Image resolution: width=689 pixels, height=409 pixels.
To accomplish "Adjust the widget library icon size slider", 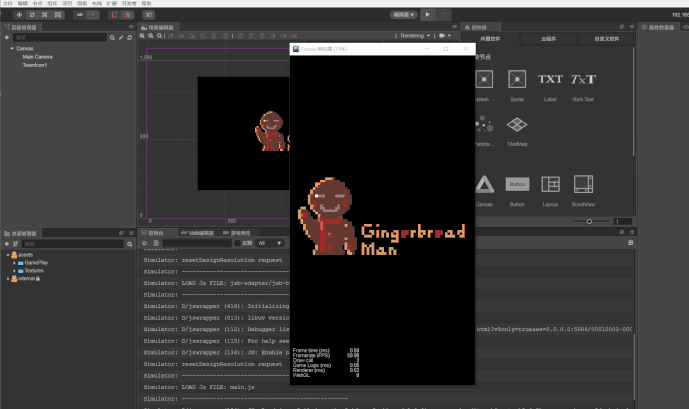I will pos(589,221).
